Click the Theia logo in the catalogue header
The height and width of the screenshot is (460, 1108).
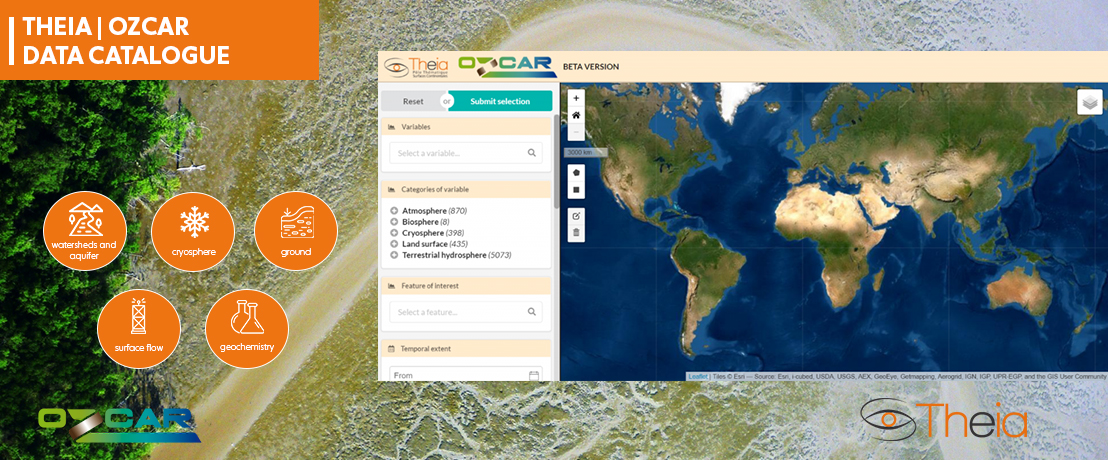(x=416, y=66)
